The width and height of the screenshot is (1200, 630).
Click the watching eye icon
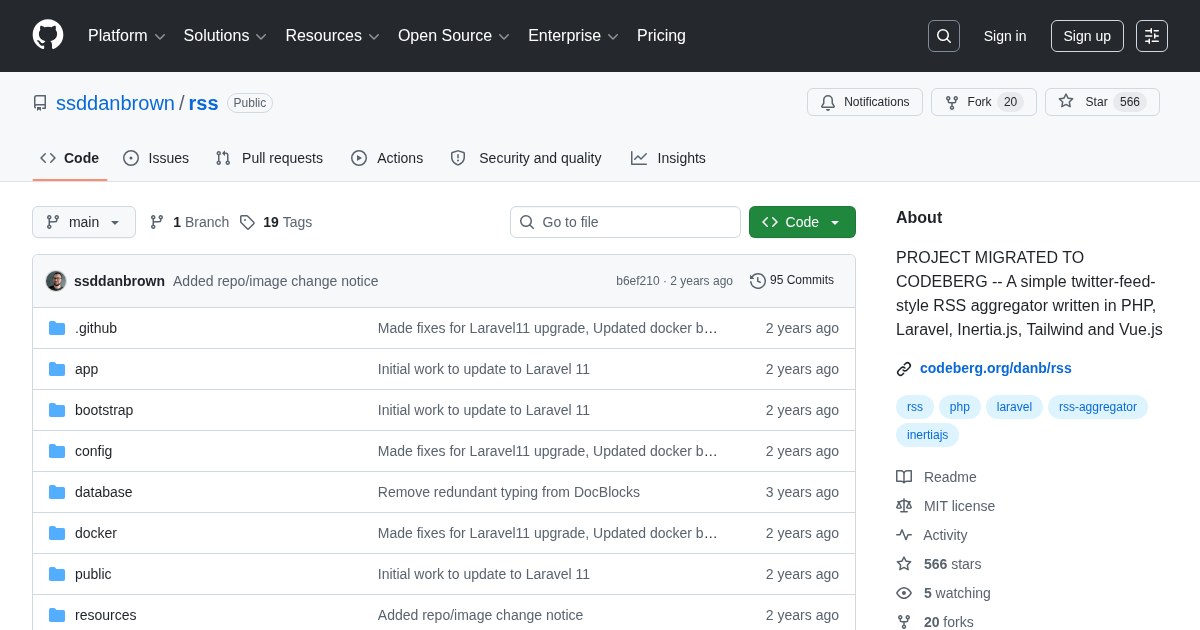pyautogui.click(x=904, y=593)
